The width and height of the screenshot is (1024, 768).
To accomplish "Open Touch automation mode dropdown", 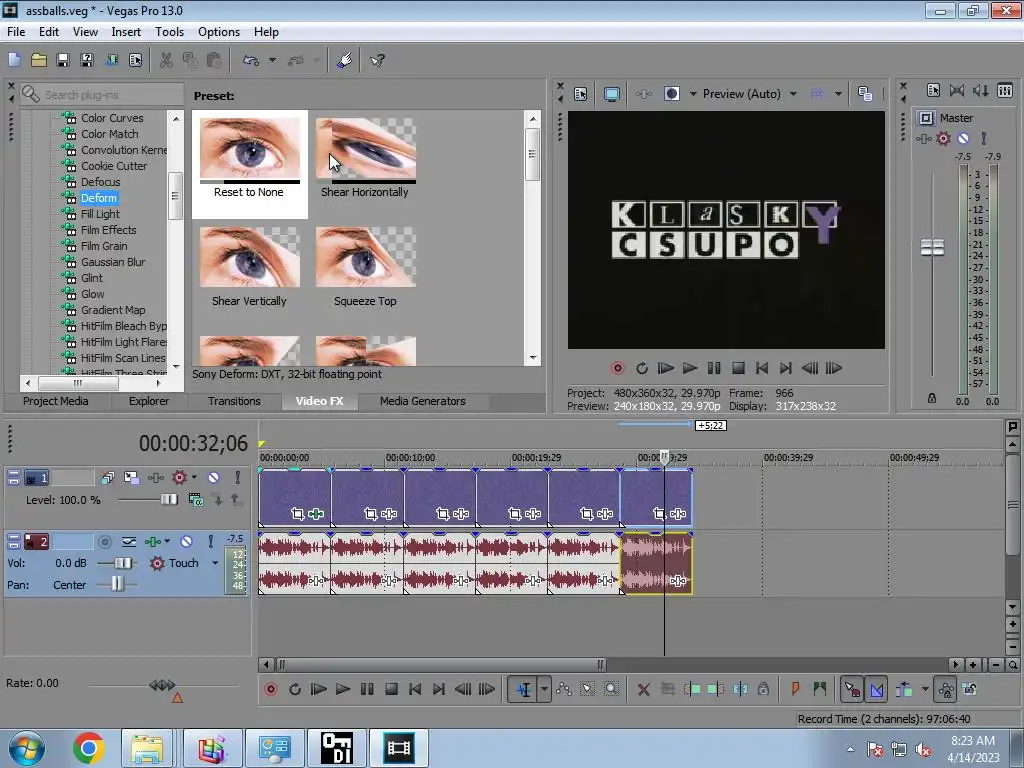I will pos(215,563).
